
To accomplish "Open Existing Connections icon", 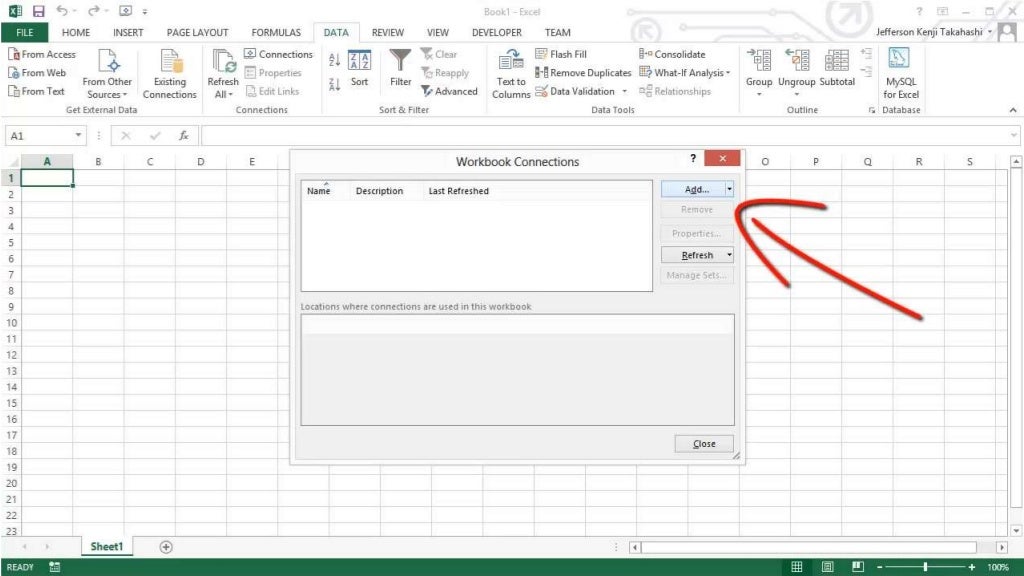I will point(169,62).
